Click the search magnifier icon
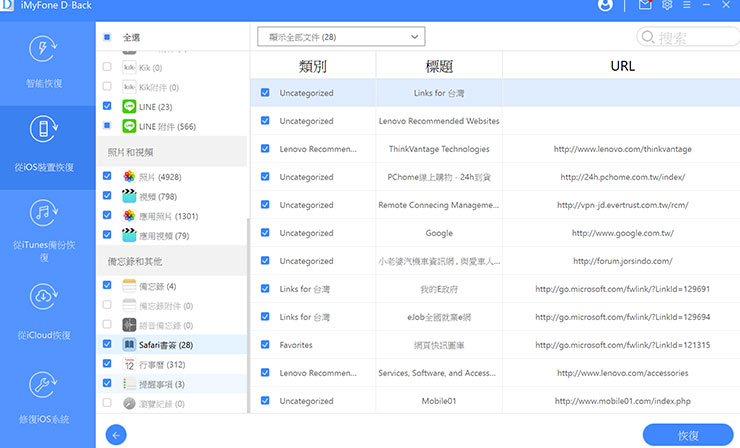 pyautogui.click(x=648, y=37)
